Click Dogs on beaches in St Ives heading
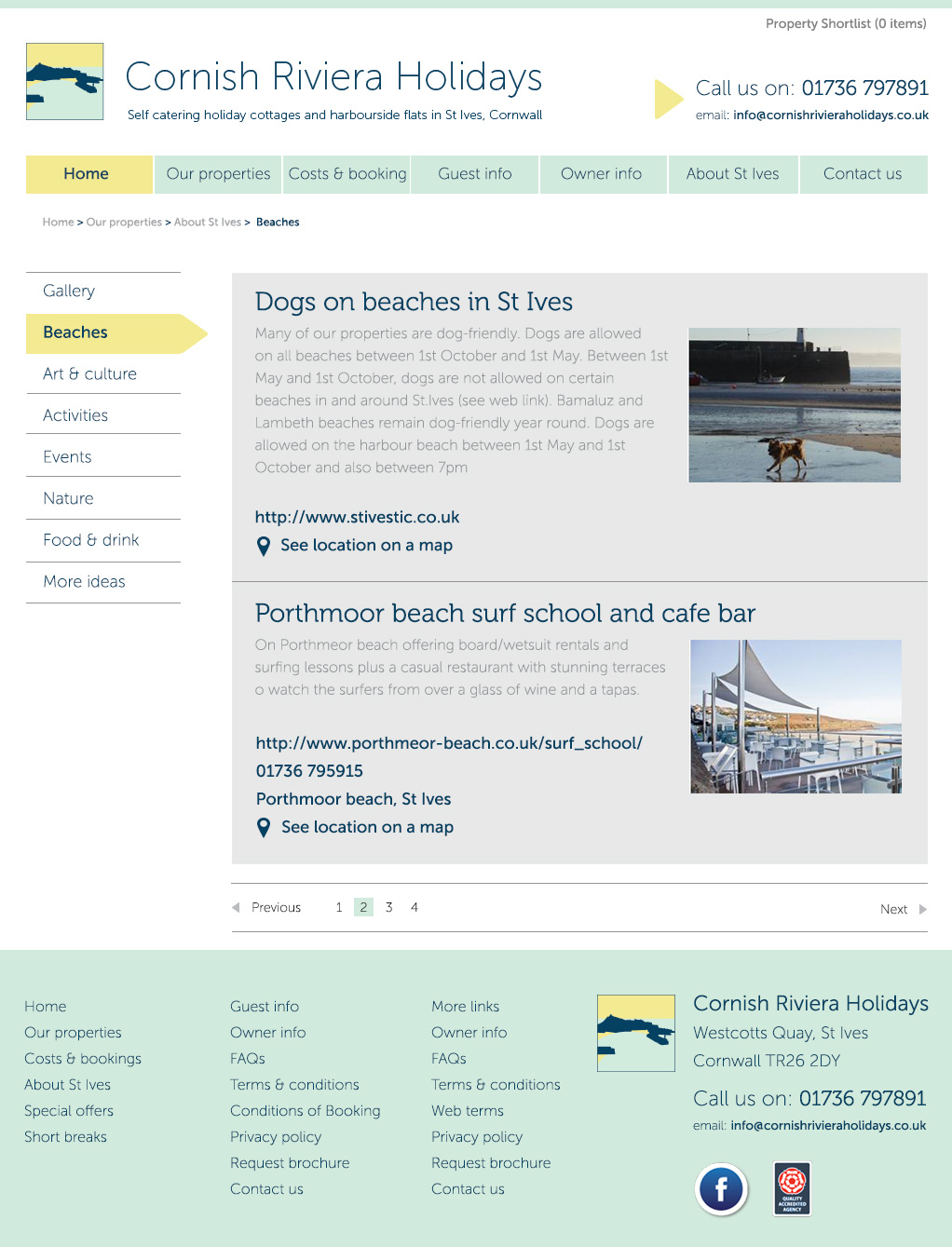Image resolution: width=952 pixels, height=1247 pixels. [414, 302]
